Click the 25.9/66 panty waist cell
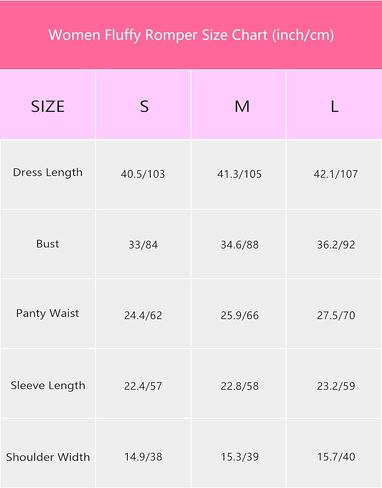Viewport: 382px width, 488px height. click(239, 315)
